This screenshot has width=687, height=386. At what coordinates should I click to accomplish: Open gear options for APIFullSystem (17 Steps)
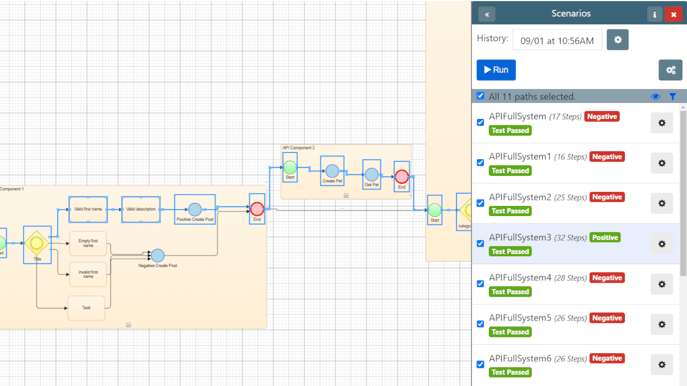click(x=662, y=123)
